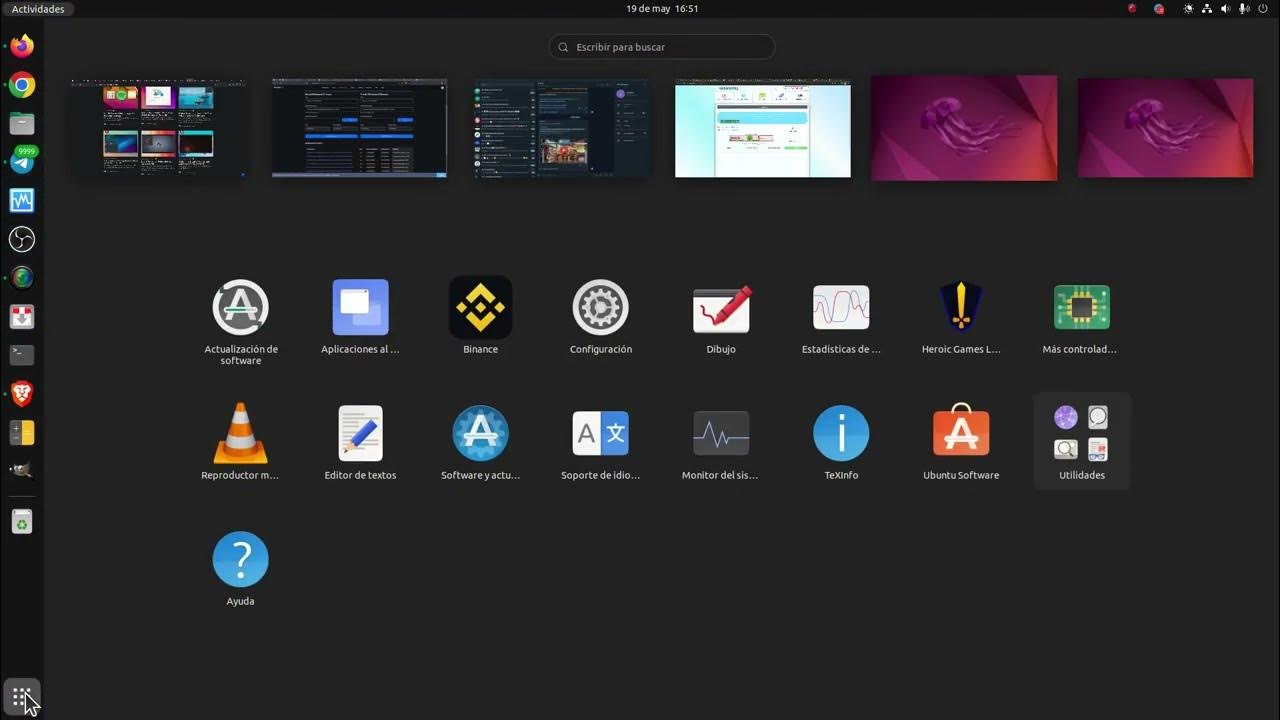Click the Show Applications grid button
The width and height of the screenshot is (1280, 720).
point(22,696)
